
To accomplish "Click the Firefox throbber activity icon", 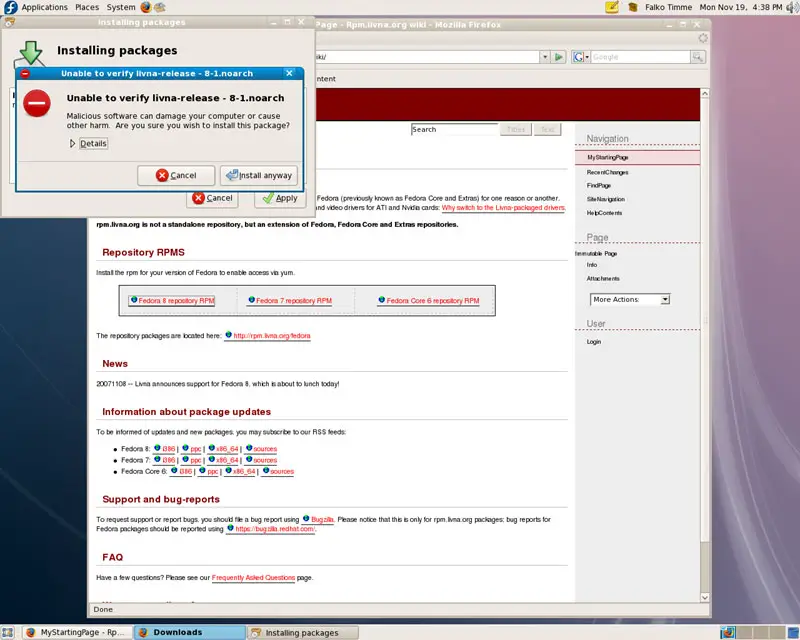I will click(x=703, y=38).
